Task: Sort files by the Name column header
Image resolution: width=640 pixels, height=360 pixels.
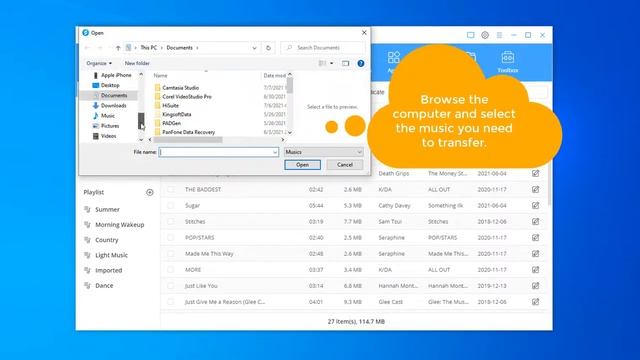Action: 160,76
